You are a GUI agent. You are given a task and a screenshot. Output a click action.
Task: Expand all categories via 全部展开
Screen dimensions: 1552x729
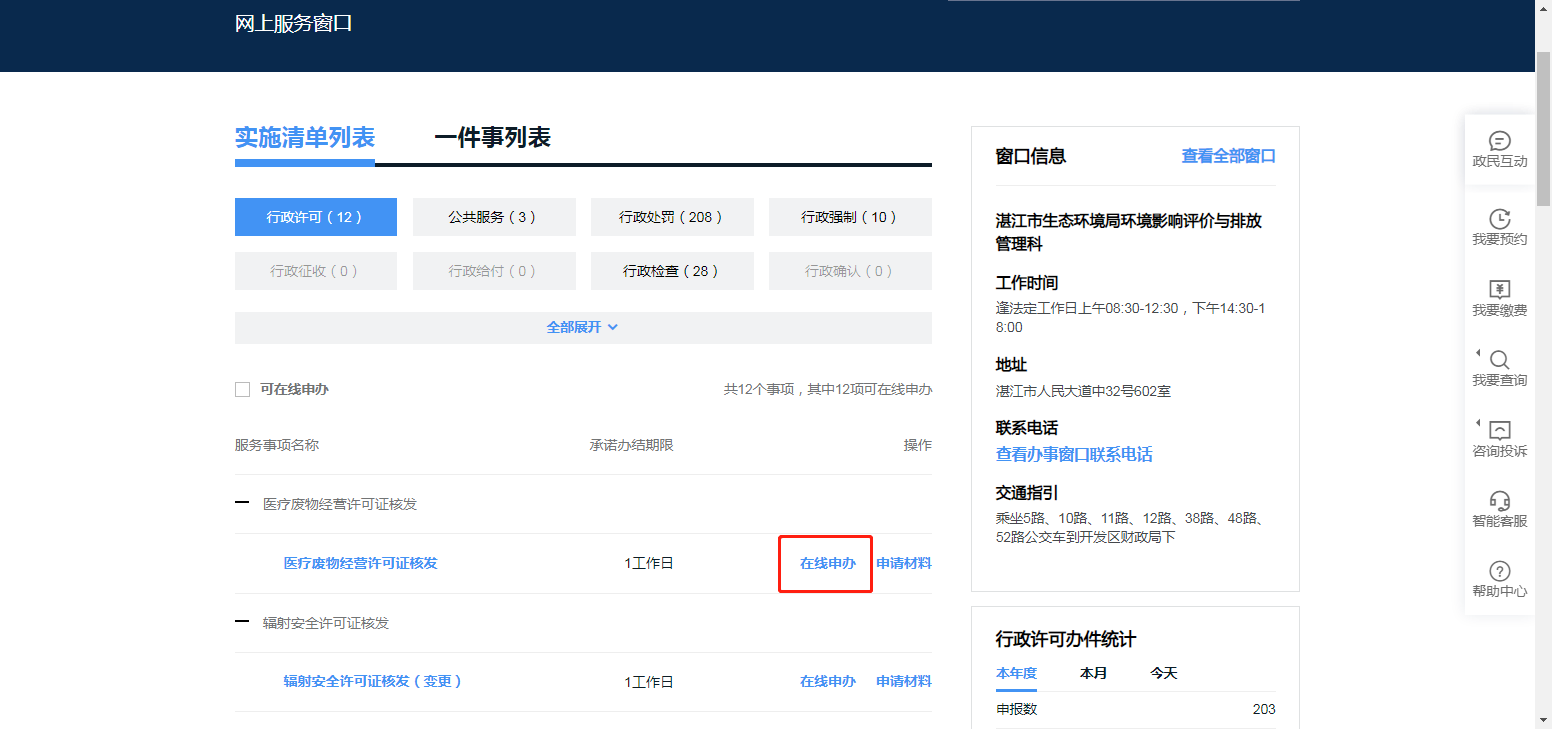pos(582,327)
